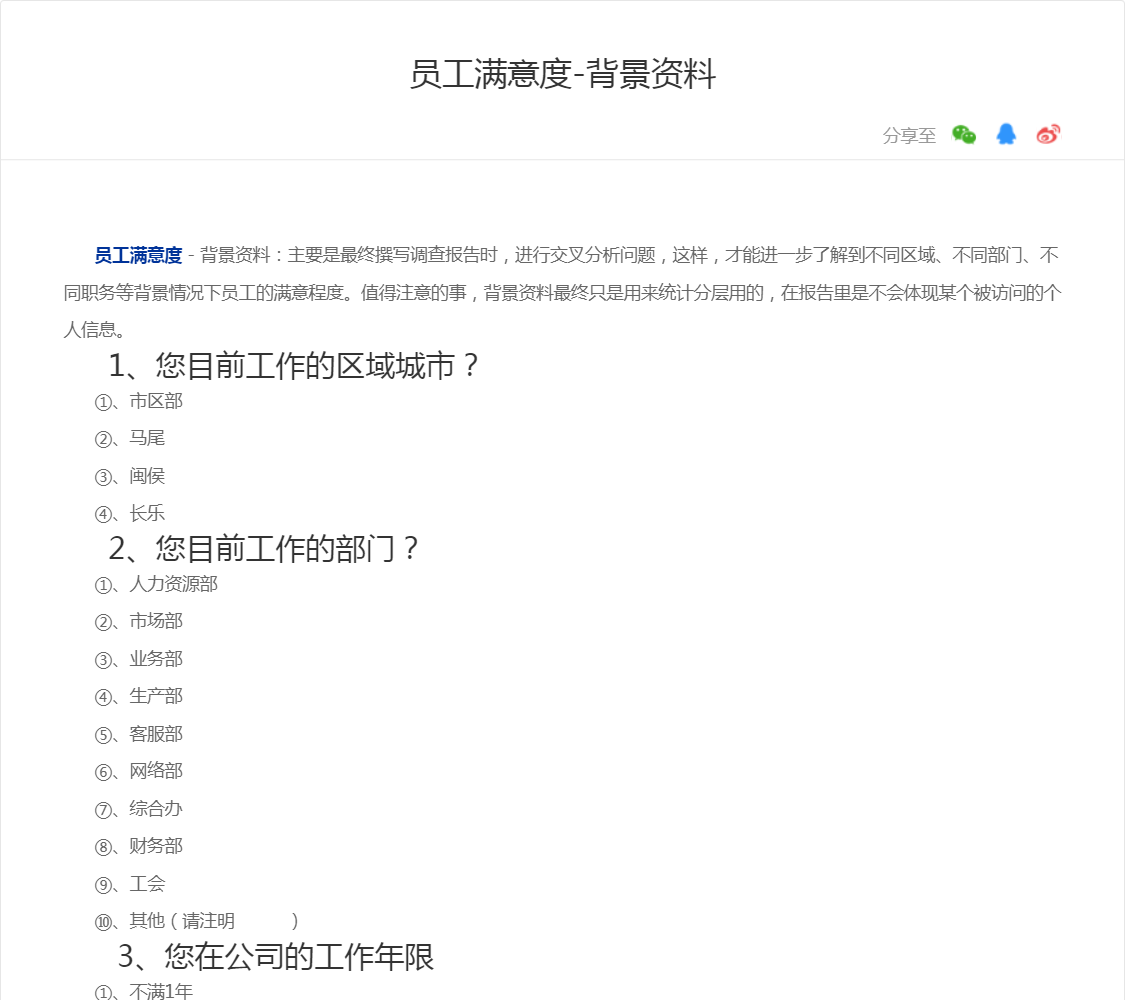Screen dimensions: 1125x1000
Task: Select option 闽侯
Action: (x=130, y=476)
